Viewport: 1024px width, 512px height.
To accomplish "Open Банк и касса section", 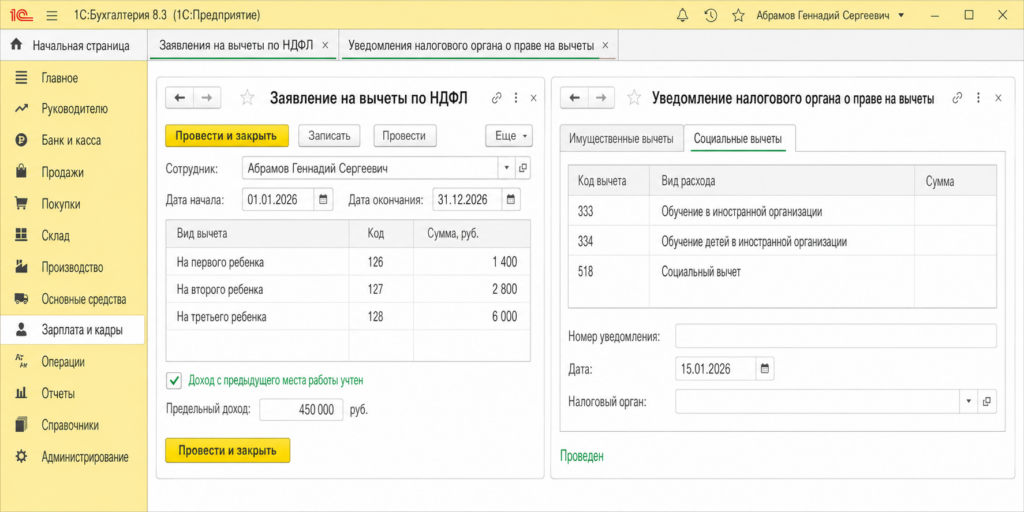I will [x=73, y=140].
